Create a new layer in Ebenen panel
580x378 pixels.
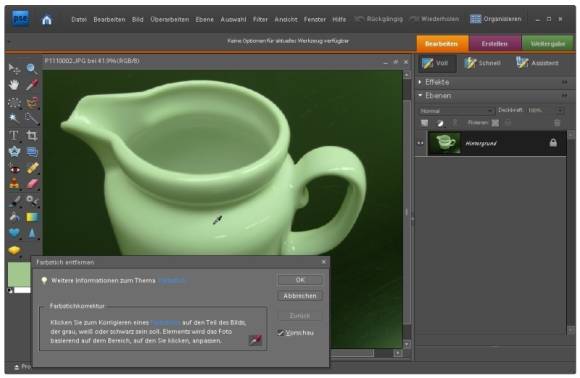point(424,123)
